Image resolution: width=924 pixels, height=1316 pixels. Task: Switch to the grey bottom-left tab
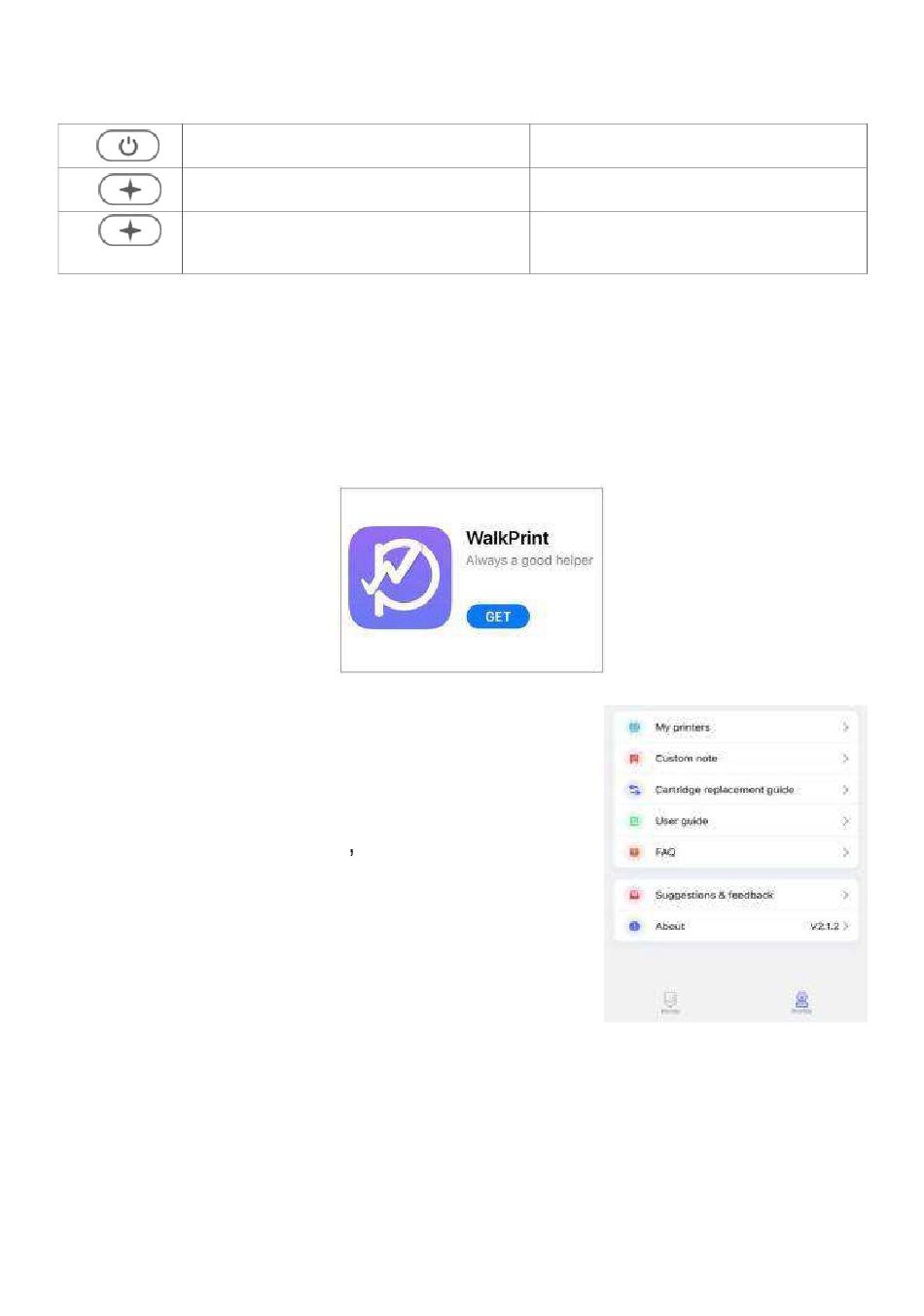click(670, 1002)
